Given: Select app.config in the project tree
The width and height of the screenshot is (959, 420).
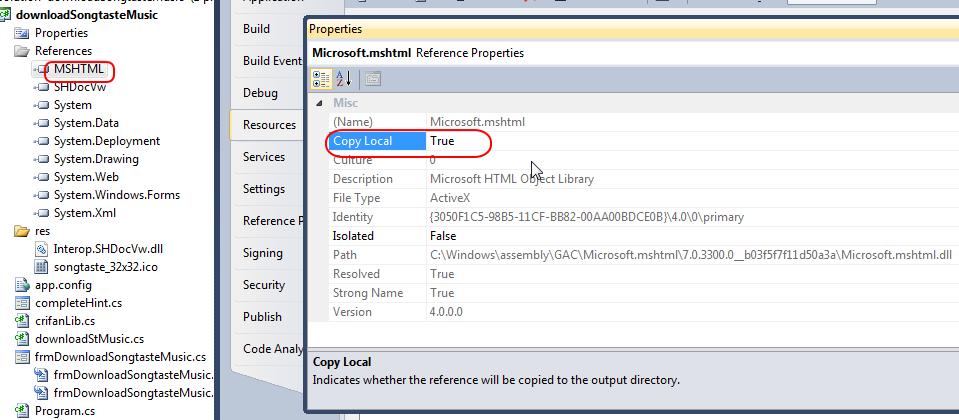Looking at the screenshot, I should click(63, 285).
